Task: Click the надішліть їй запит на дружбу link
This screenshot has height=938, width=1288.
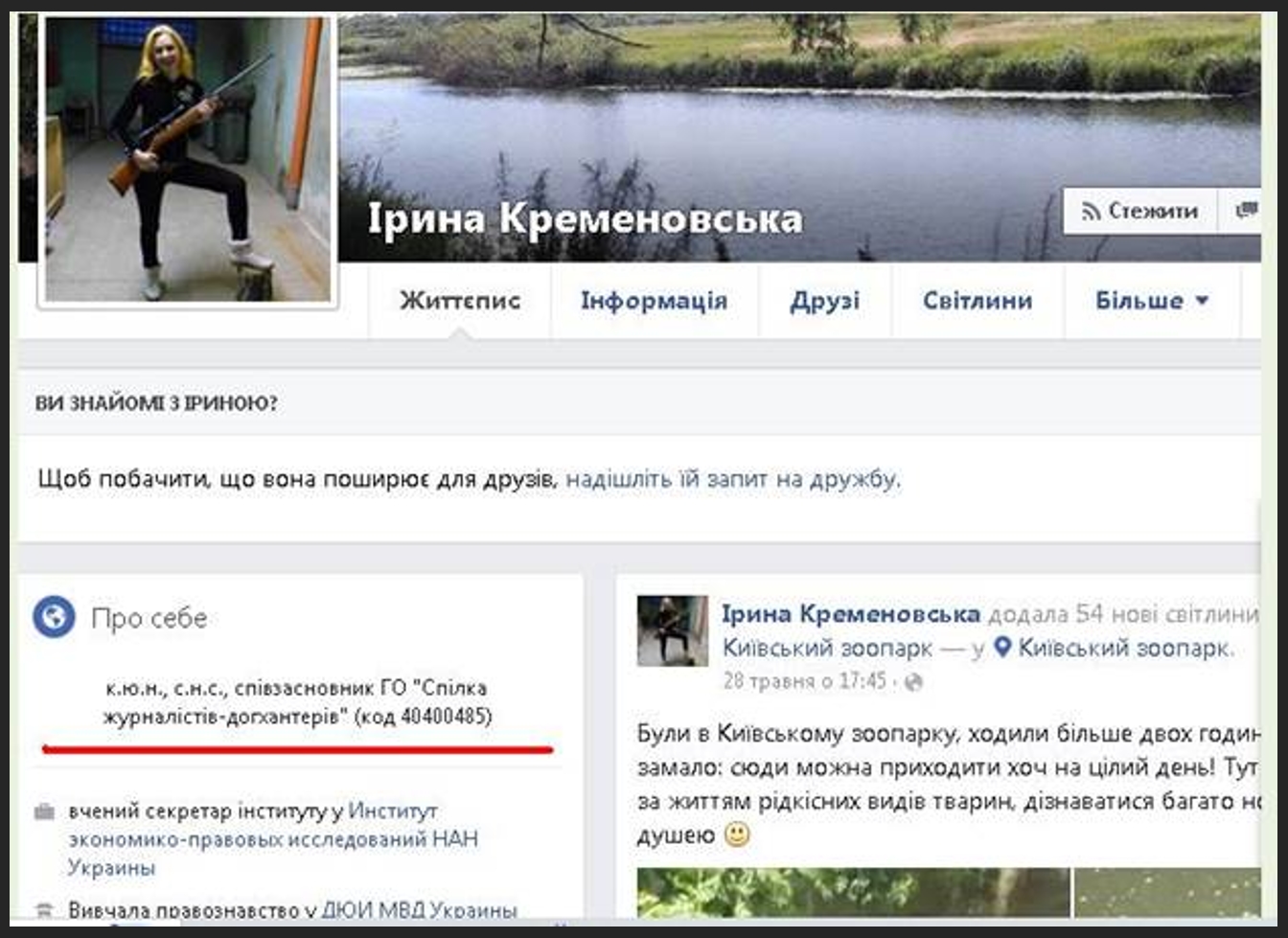Action: tap(733, 478)
